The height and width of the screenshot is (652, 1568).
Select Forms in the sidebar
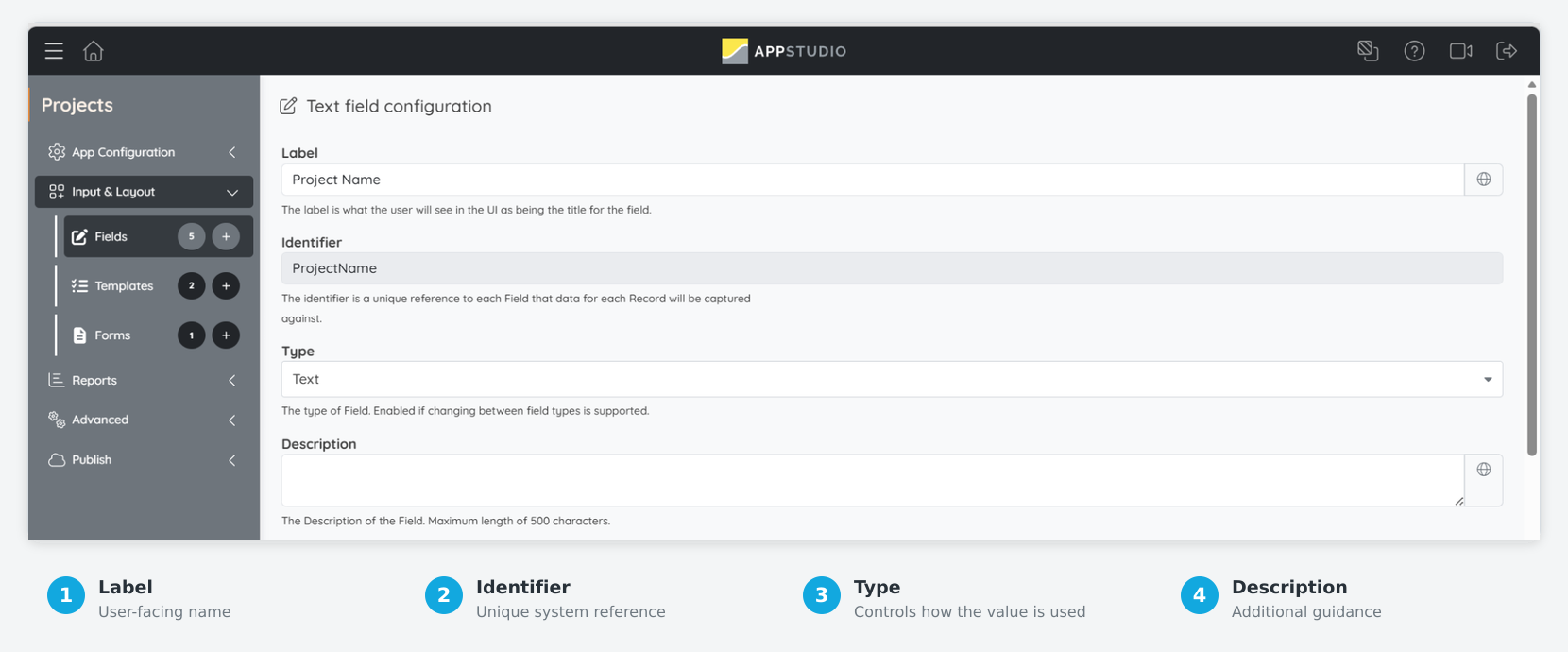112,335
